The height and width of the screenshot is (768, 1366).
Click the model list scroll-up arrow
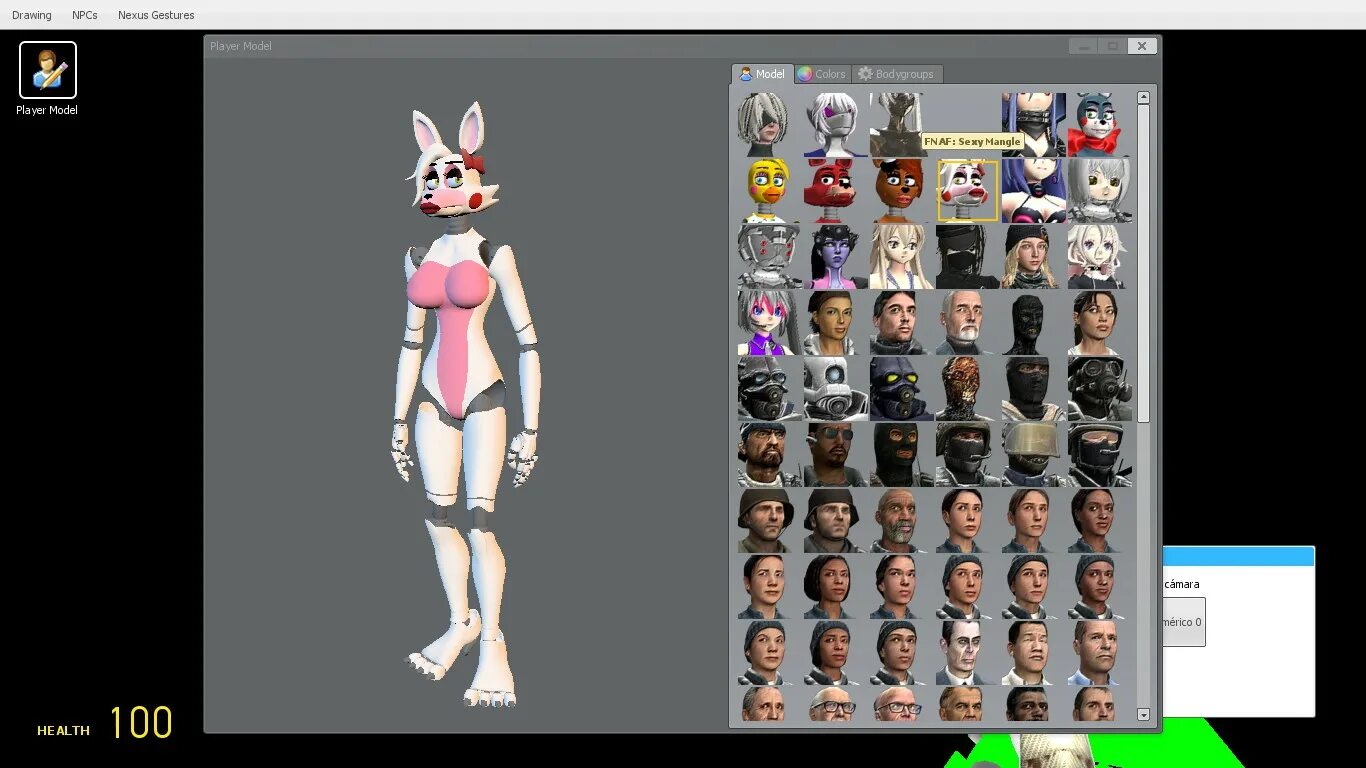[x=1143, y=97]
